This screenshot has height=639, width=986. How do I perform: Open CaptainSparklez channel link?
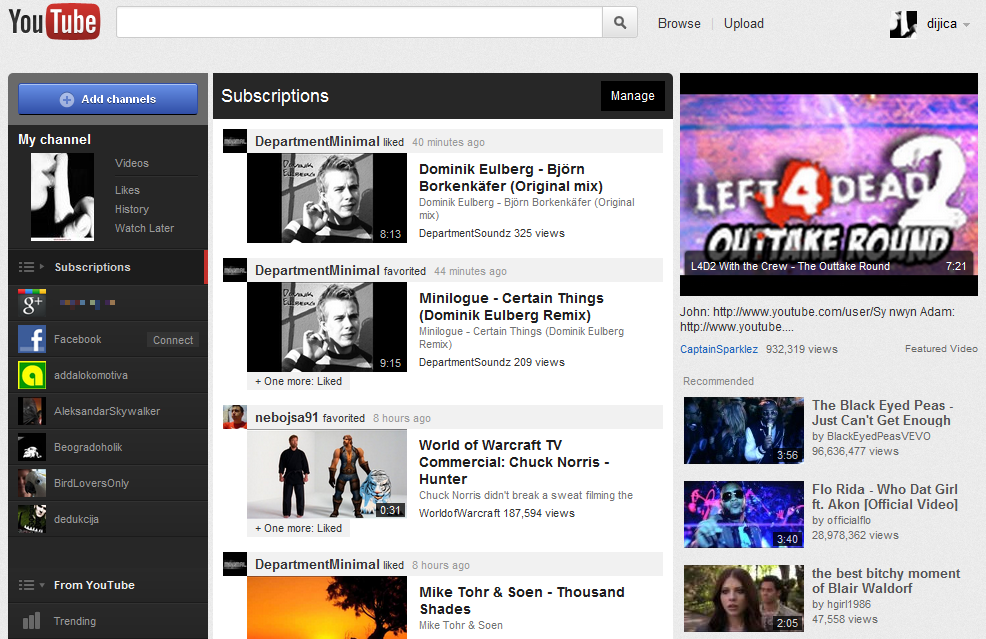tap(719, 349)
